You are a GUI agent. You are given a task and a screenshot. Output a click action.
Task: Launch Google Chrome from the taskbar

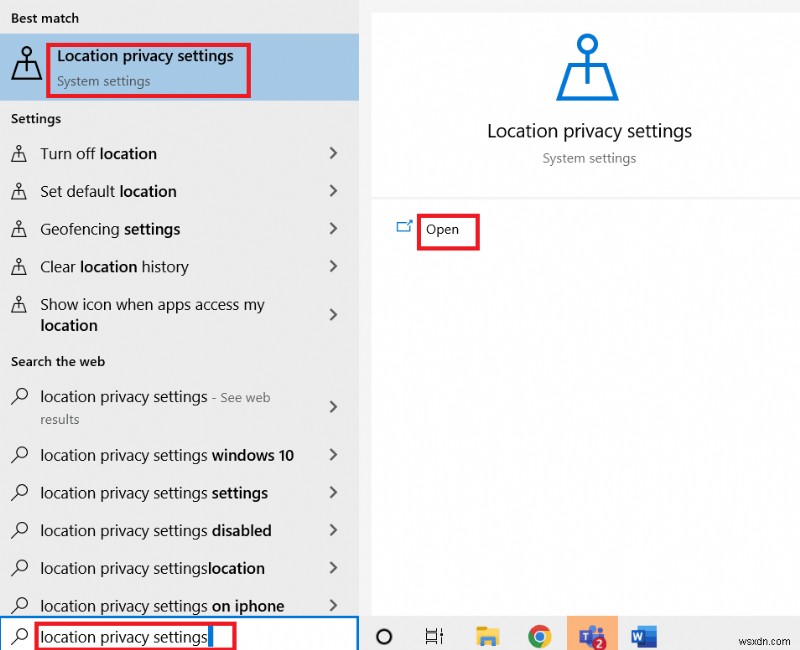[x=540, y=636]
